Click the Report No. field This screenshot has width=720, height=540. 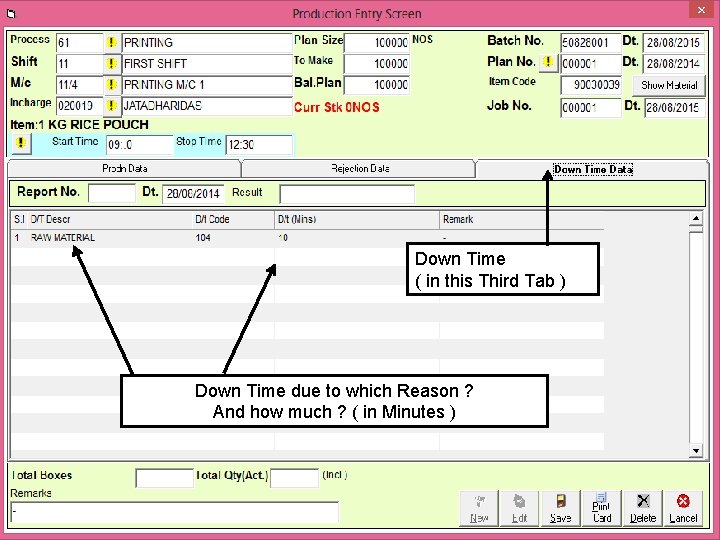coord(112,193)
